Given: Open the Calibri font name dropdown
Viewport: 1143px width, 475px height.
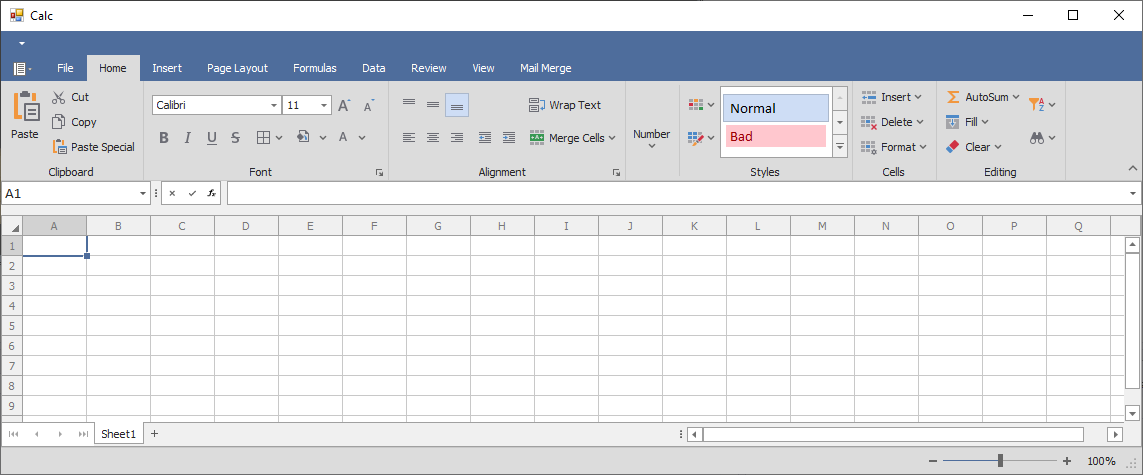Looking at the screenshot, I should click(x=274, y=106).
